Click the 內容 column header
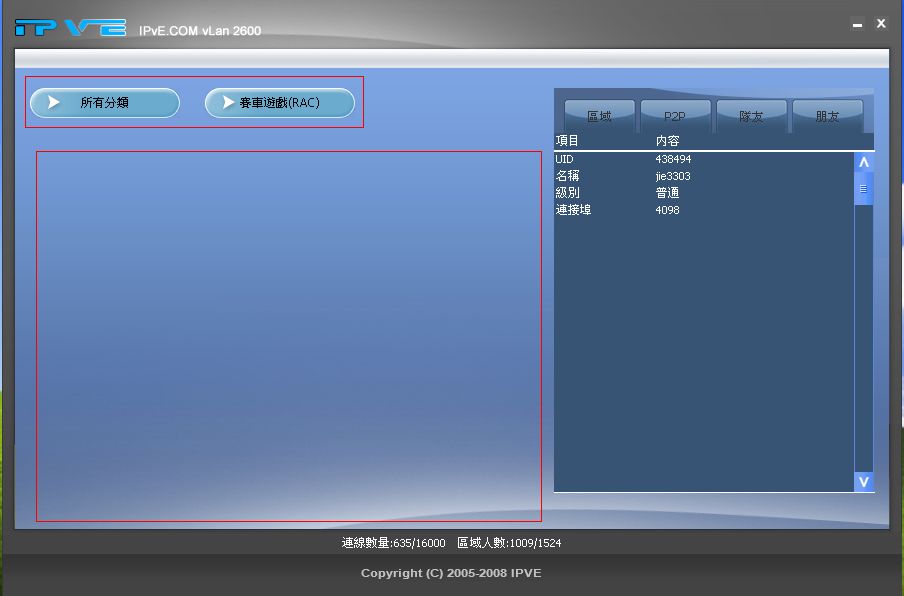 (668, 141)
